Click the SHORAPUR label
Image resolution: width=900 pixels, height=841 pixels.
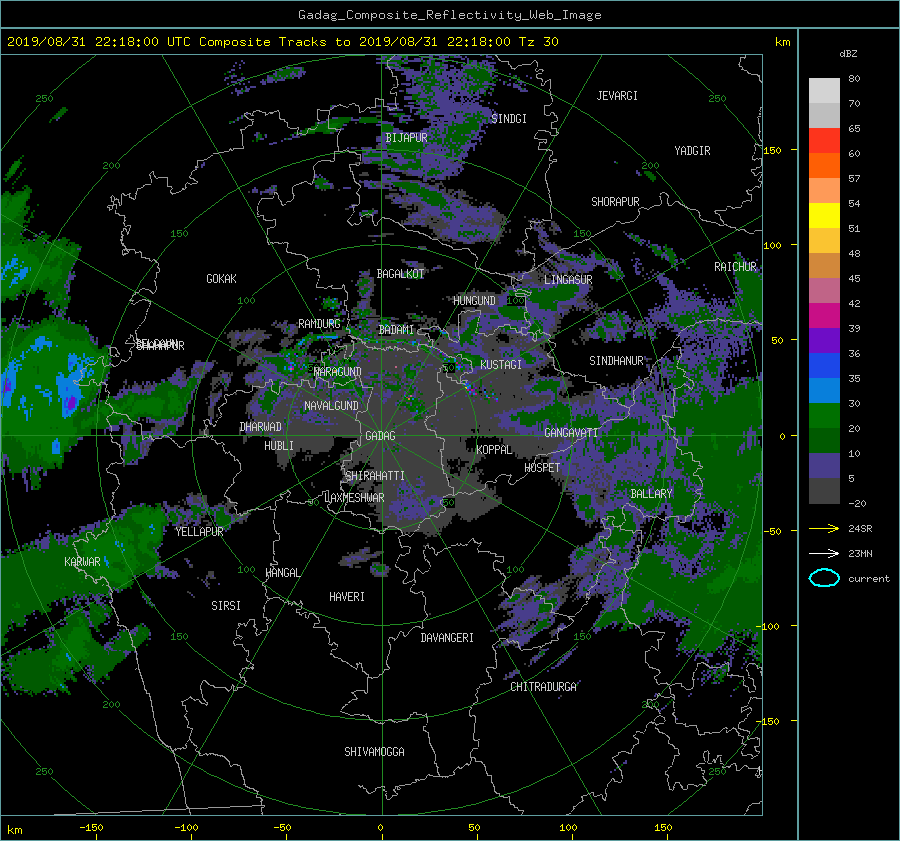point(615,202)
